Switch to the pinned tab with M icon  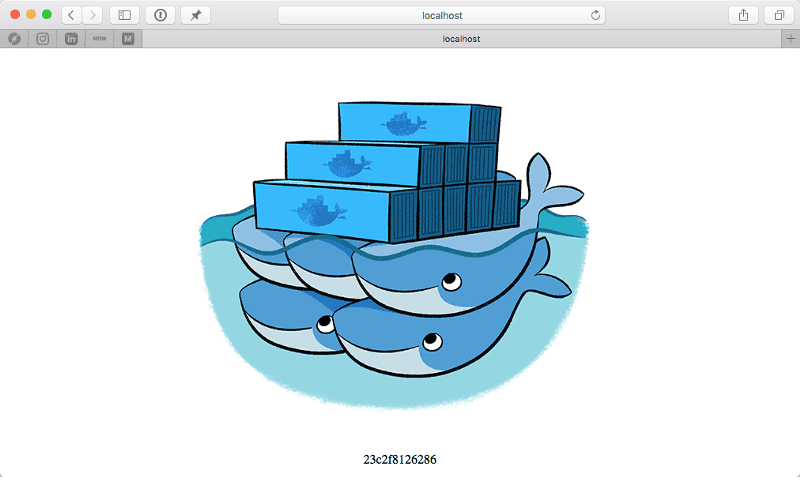tap(128, 39)
